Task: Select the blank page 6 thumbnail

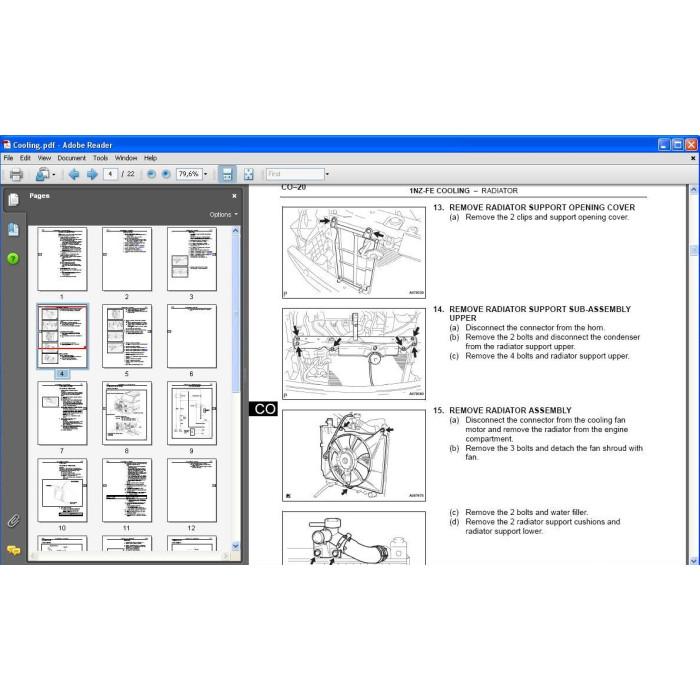Action: (x=192, y=336)
